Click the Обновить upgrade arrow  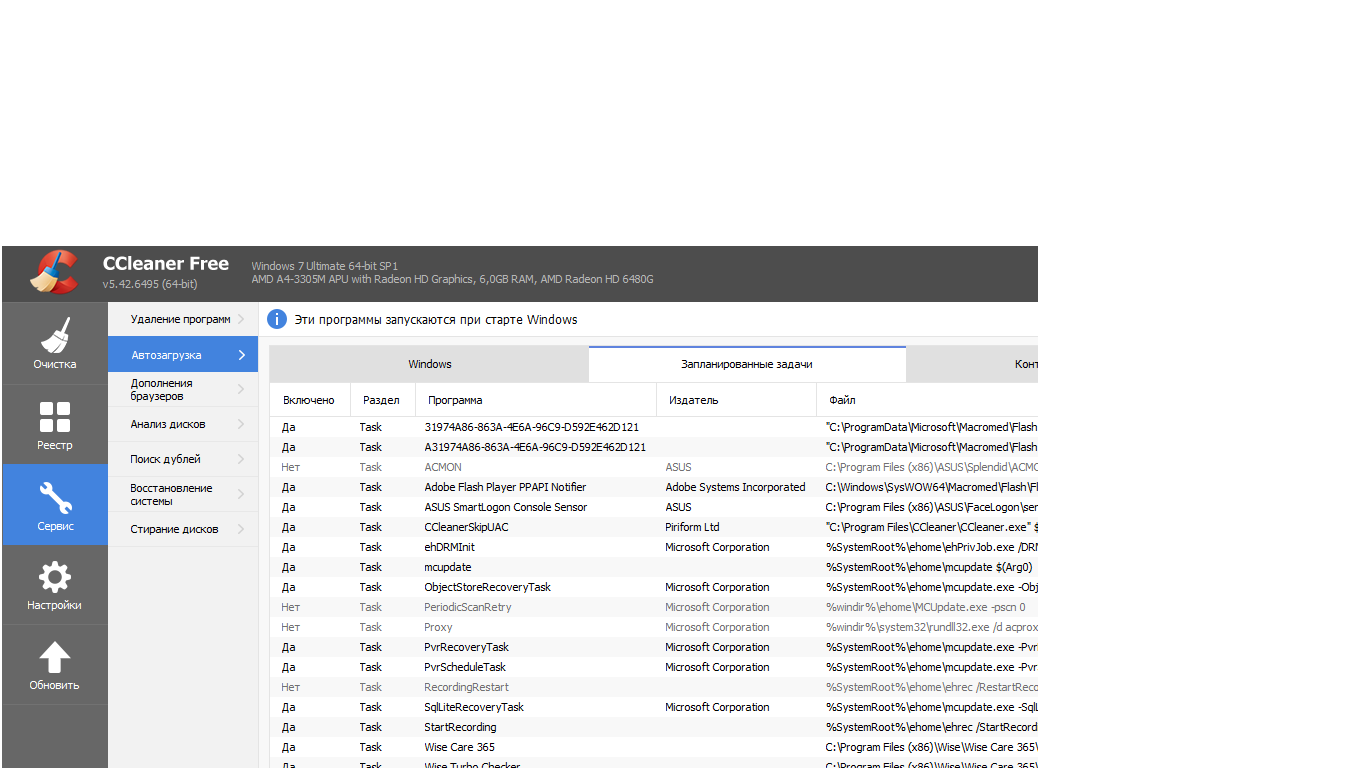tap(55, 665)
